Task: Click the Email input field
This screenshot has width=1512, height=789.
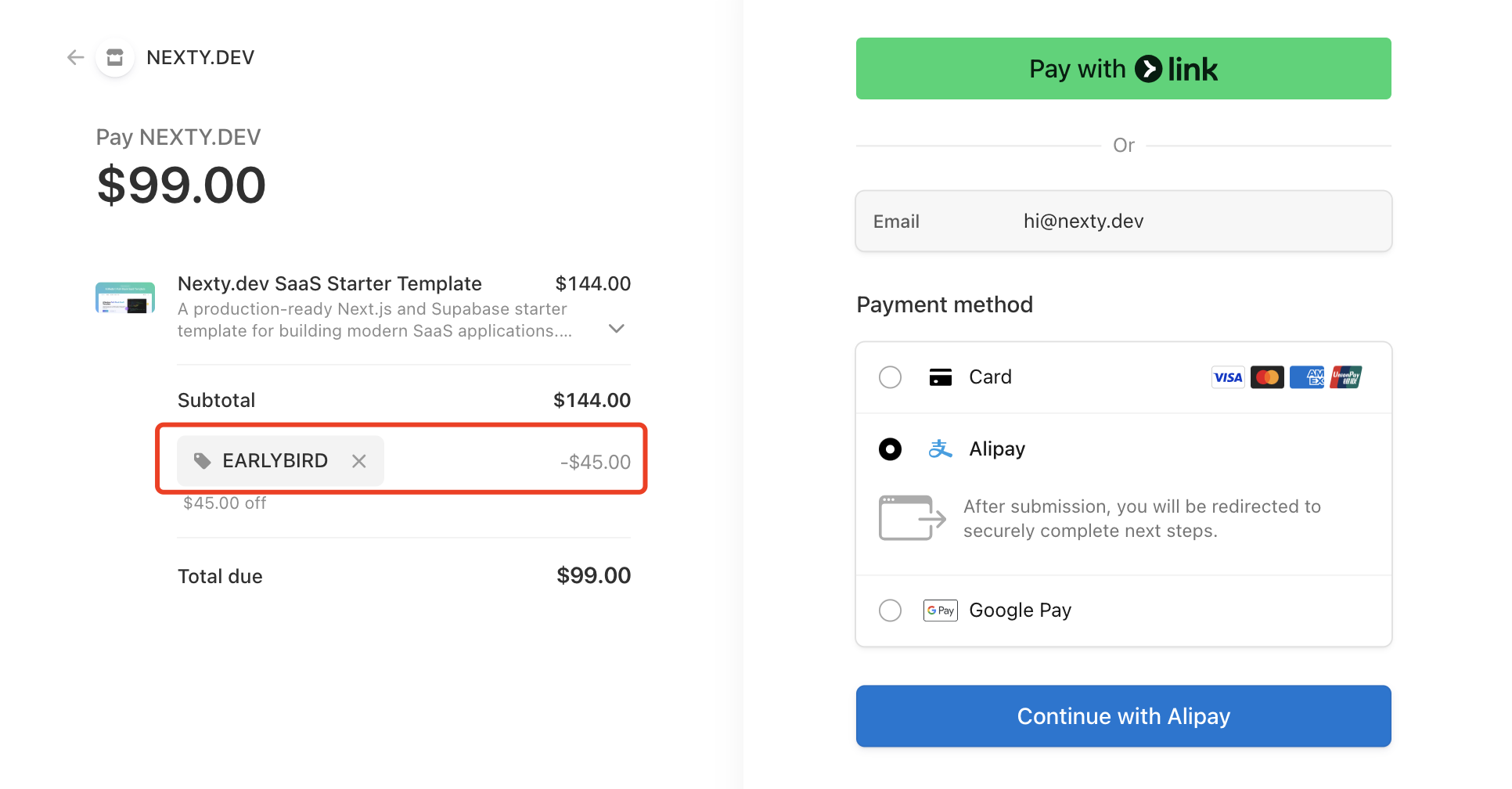Action: click(x=1124, y=222)
